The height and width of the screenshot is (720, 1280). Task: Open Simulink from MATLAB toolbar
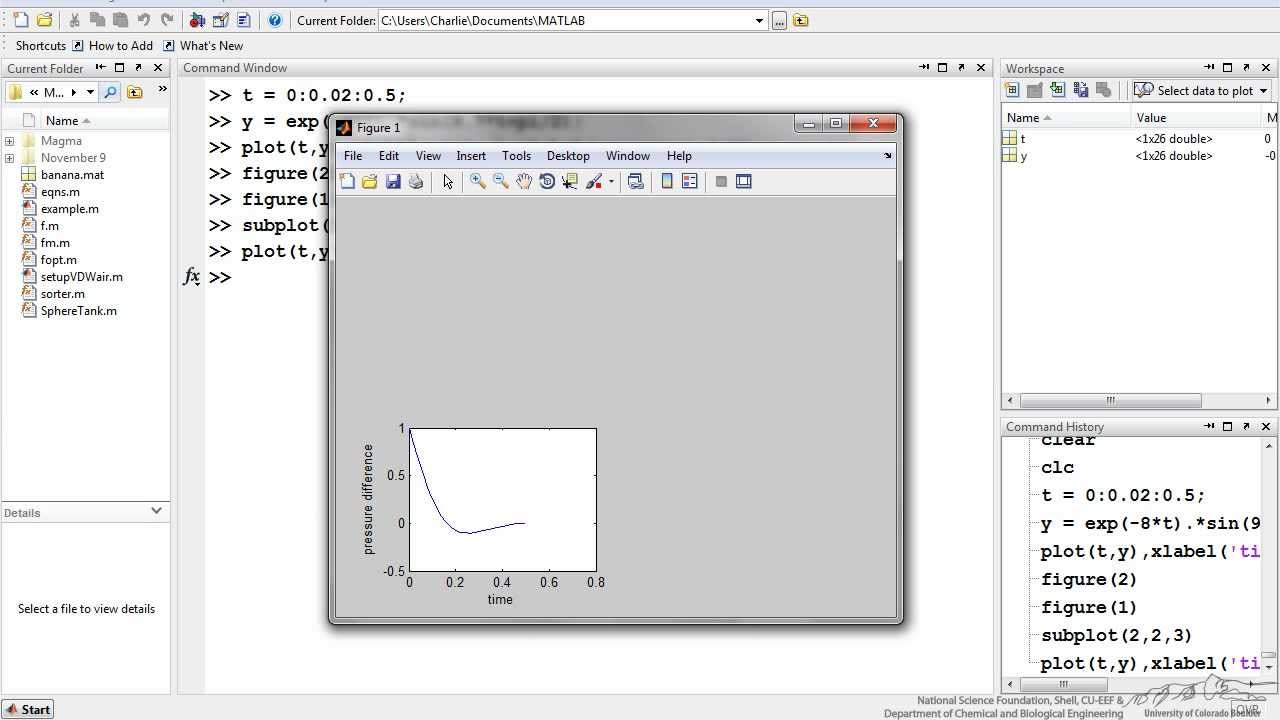click(x=197, y=20)
